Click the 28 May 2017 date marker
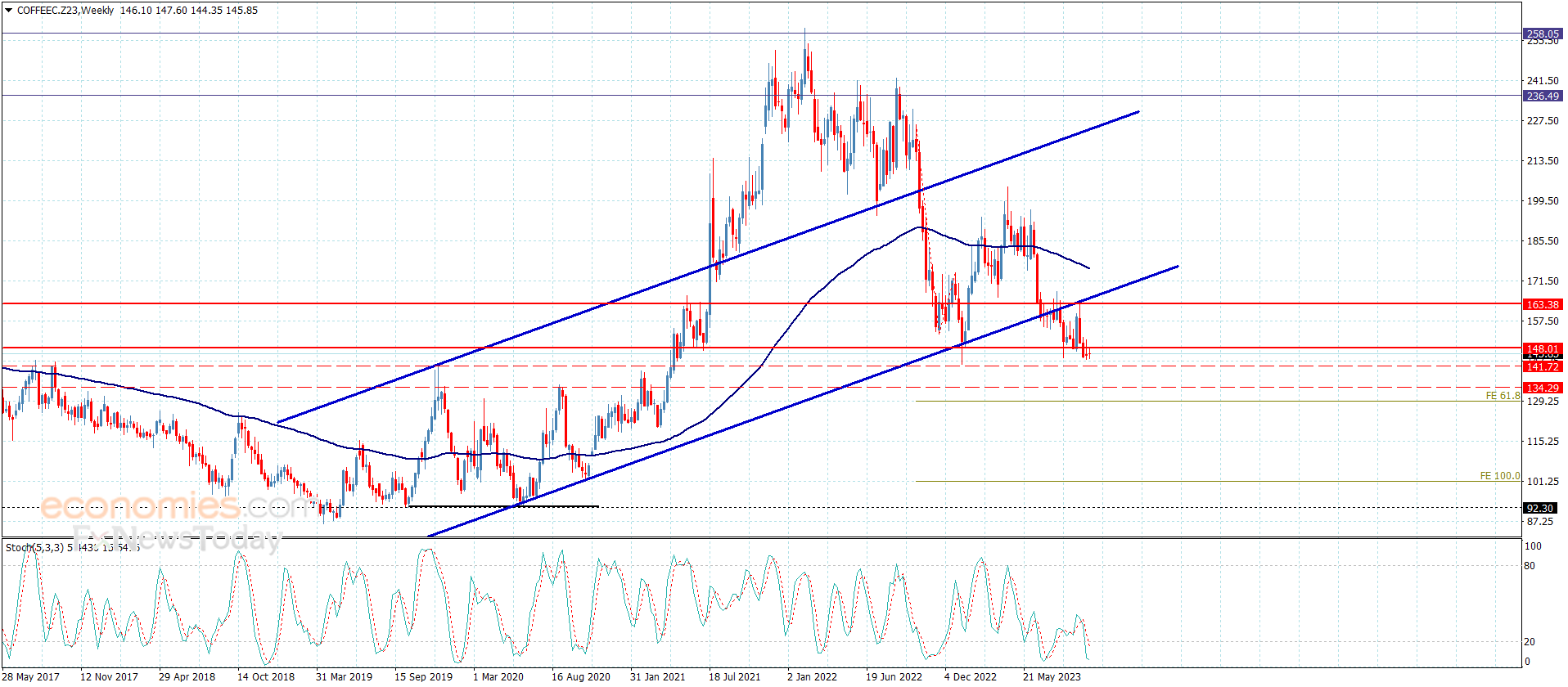Image resolution: width=1568 pixels, height=687 pixels. [x=31, y=676]
